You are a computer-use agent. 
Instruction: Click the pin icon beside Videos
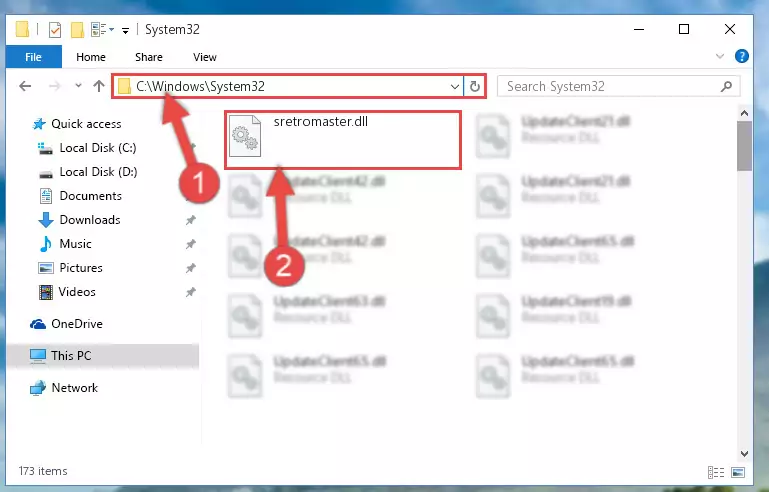(x=190, y=292)
